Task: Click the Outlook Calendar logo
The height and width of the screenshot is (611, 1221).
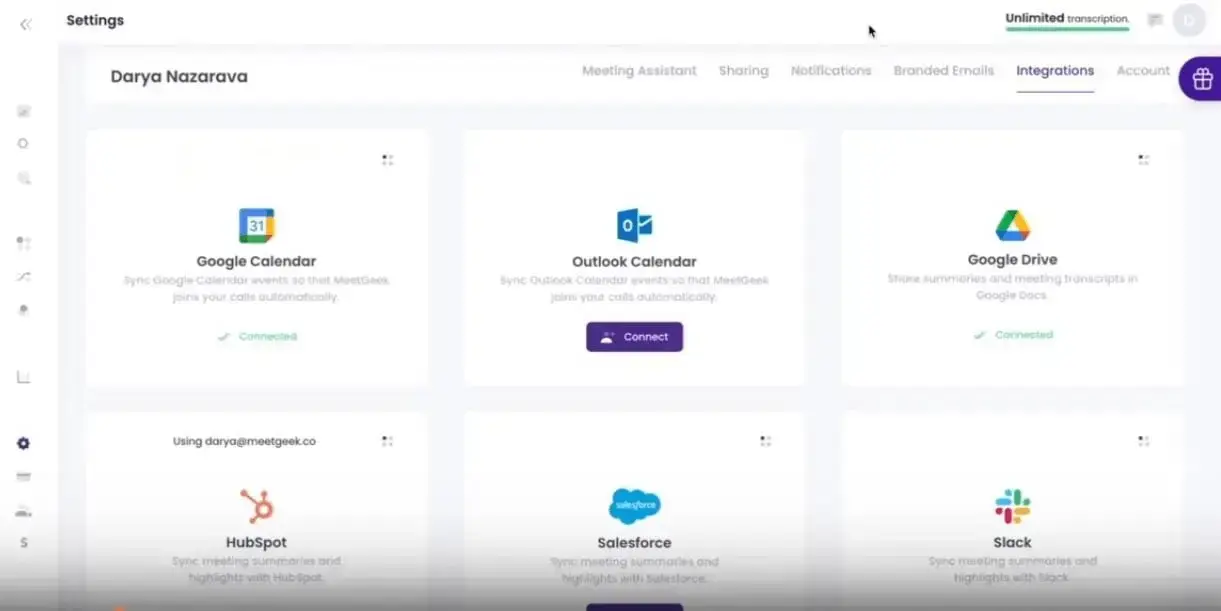Action: [634, 226]
